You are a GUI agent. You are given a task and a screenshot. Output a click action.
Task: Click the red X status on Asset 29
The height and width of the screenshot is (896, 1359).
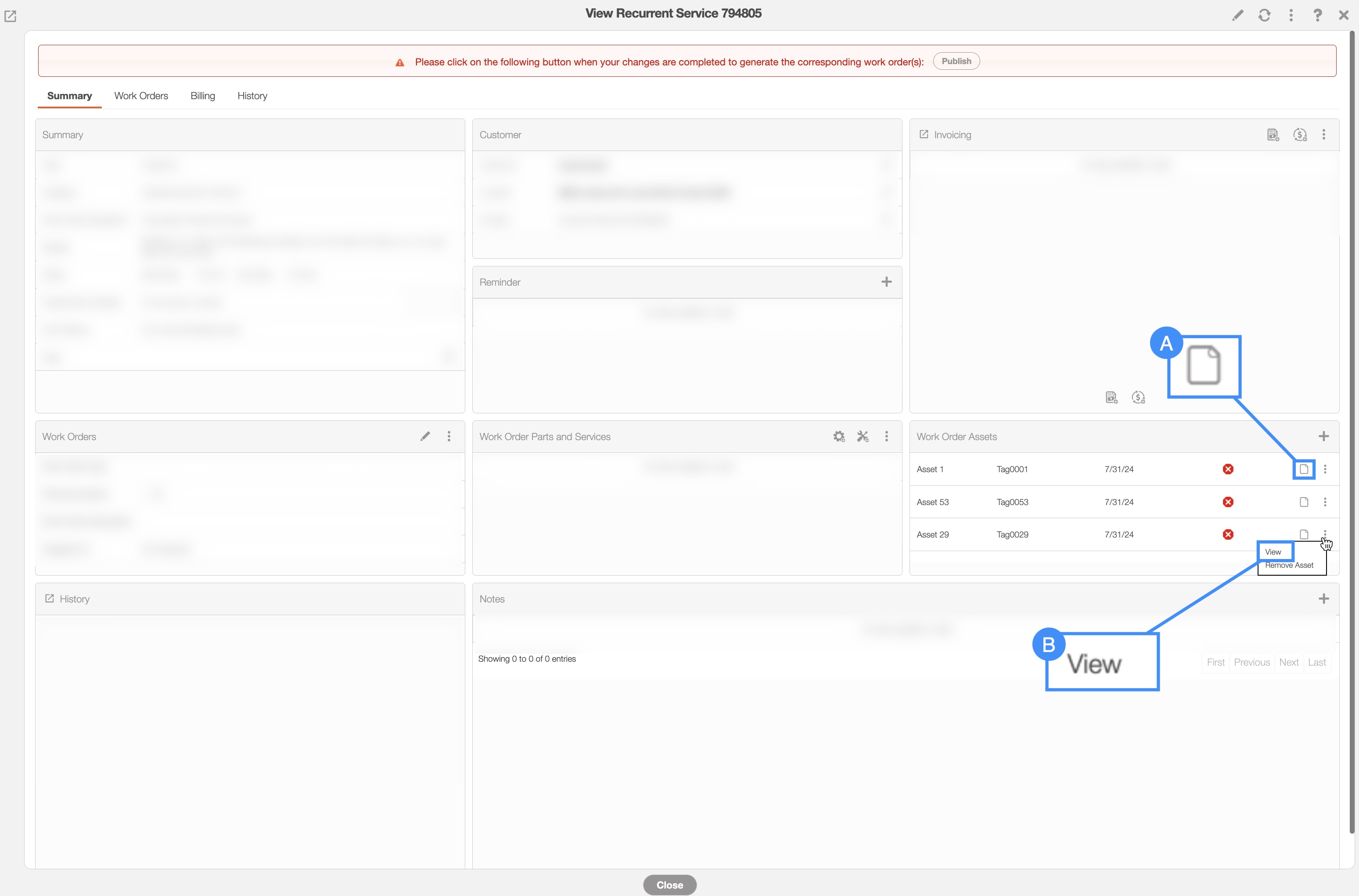1228,534
